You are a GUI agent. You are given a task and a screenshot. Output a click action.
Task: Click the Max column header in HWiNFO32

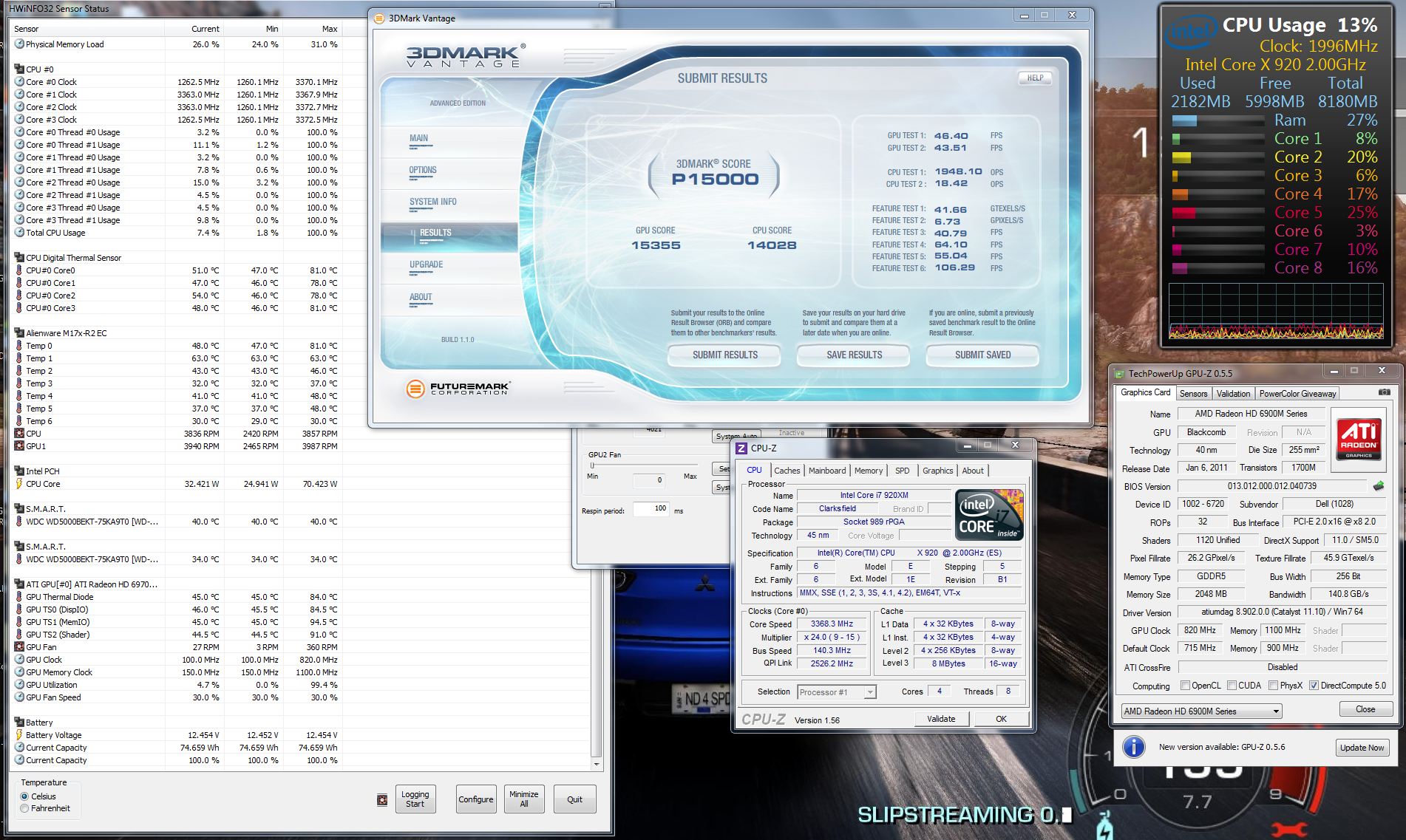[313, 29]
